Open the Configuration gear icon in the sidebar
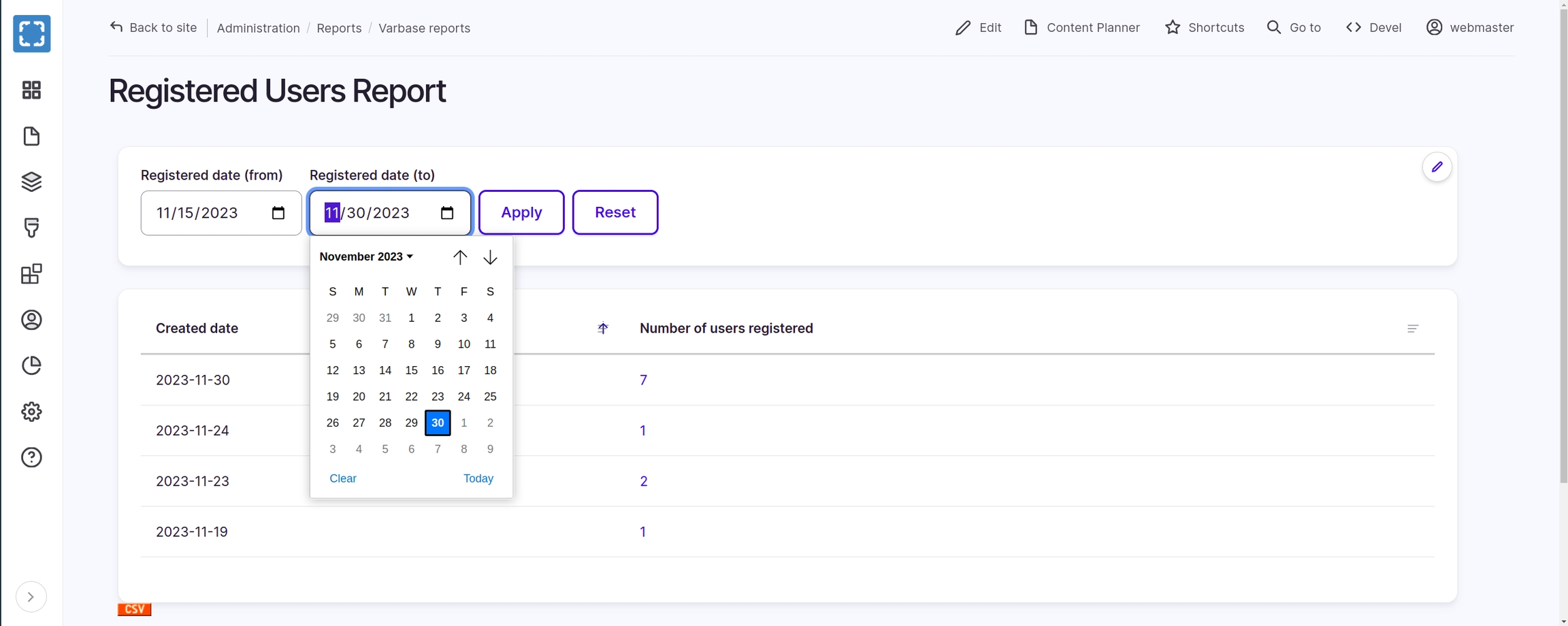The height and width of the screenshot is (626, 1568). [x=31, y=412]
